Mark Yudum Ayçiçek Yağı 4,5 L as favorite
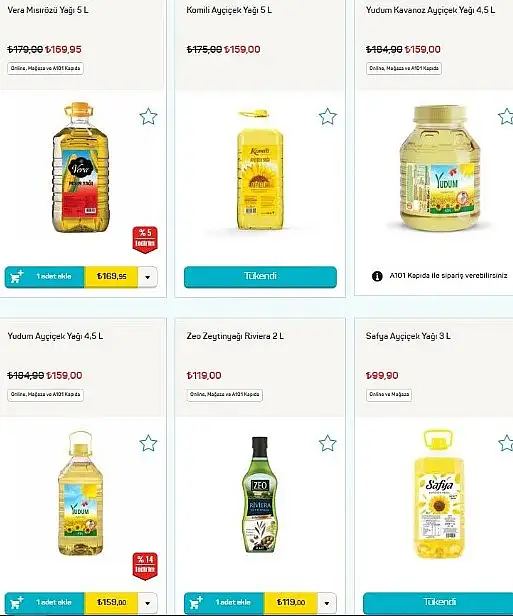This screenshot has height=616, width=513. click(148, 443)
